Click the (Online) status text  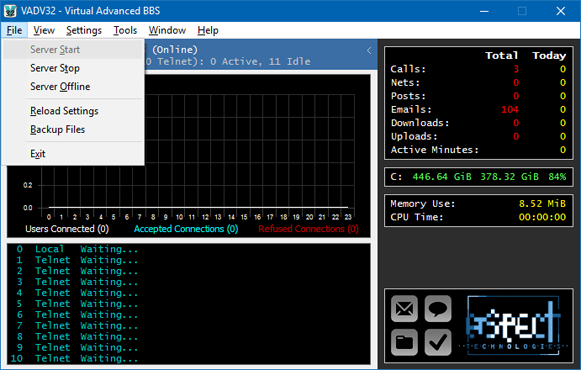(175, 50)
